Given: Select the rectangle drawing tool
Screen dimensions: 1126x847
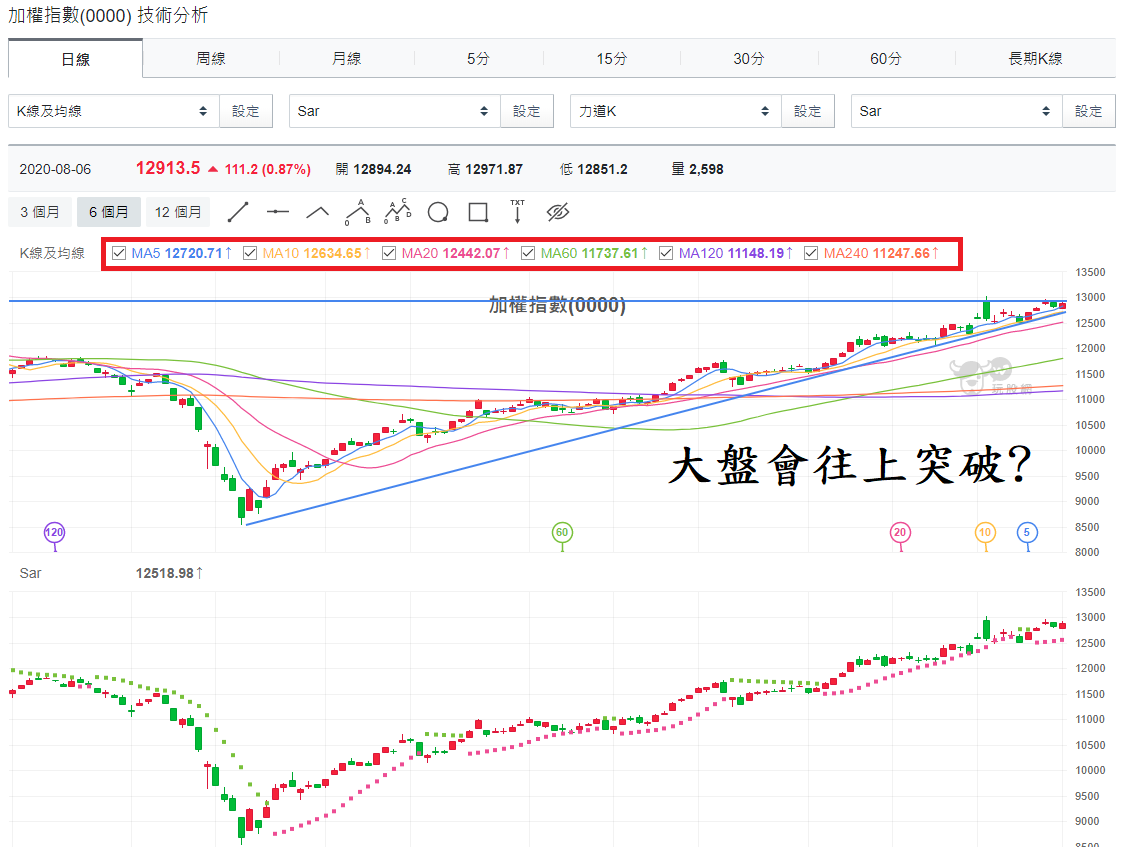Looking at the screenshot, I should click(478, 213).
